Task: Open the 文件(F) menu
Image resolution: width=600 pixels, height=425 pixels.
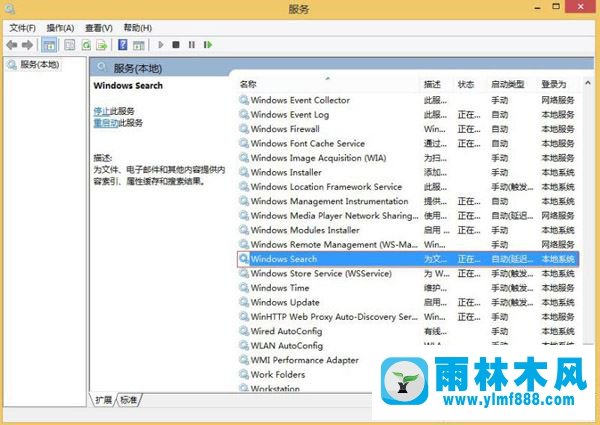Action: coord(23,28)
